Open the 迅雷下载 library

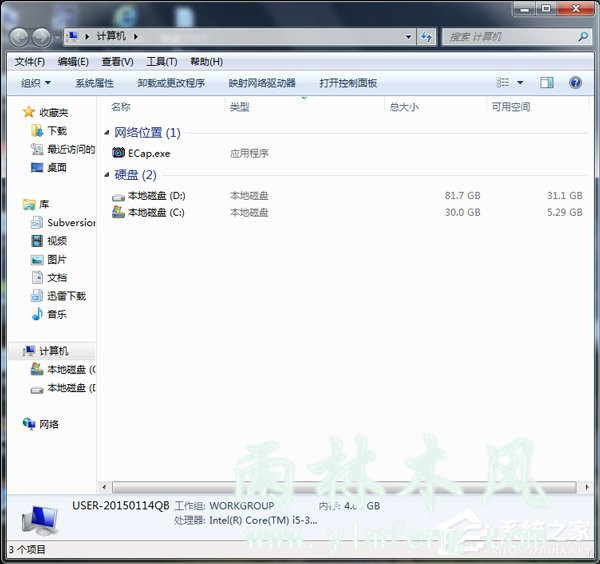point(59,296)
